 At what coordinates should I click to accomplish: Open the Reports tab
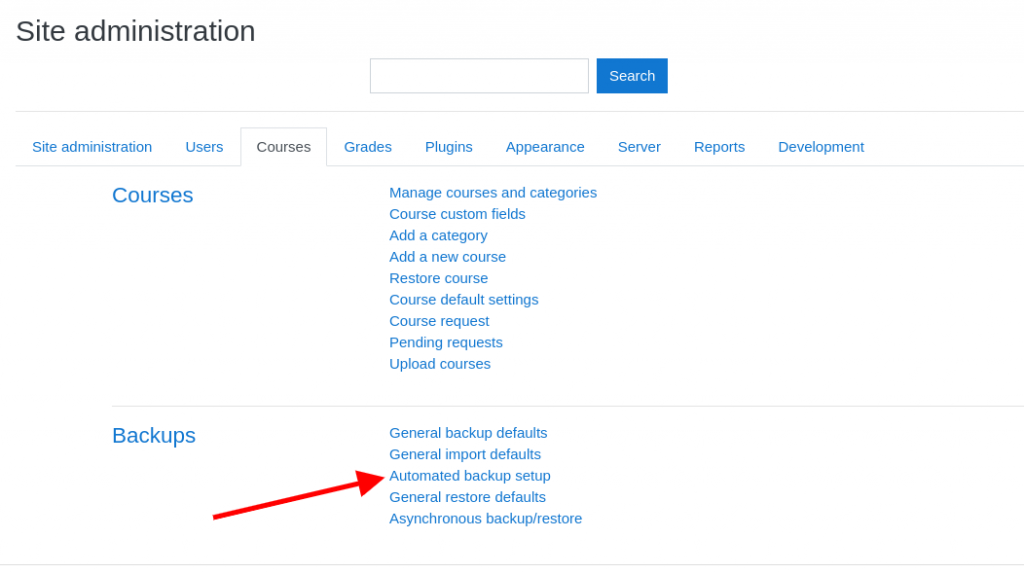point(719,147)
